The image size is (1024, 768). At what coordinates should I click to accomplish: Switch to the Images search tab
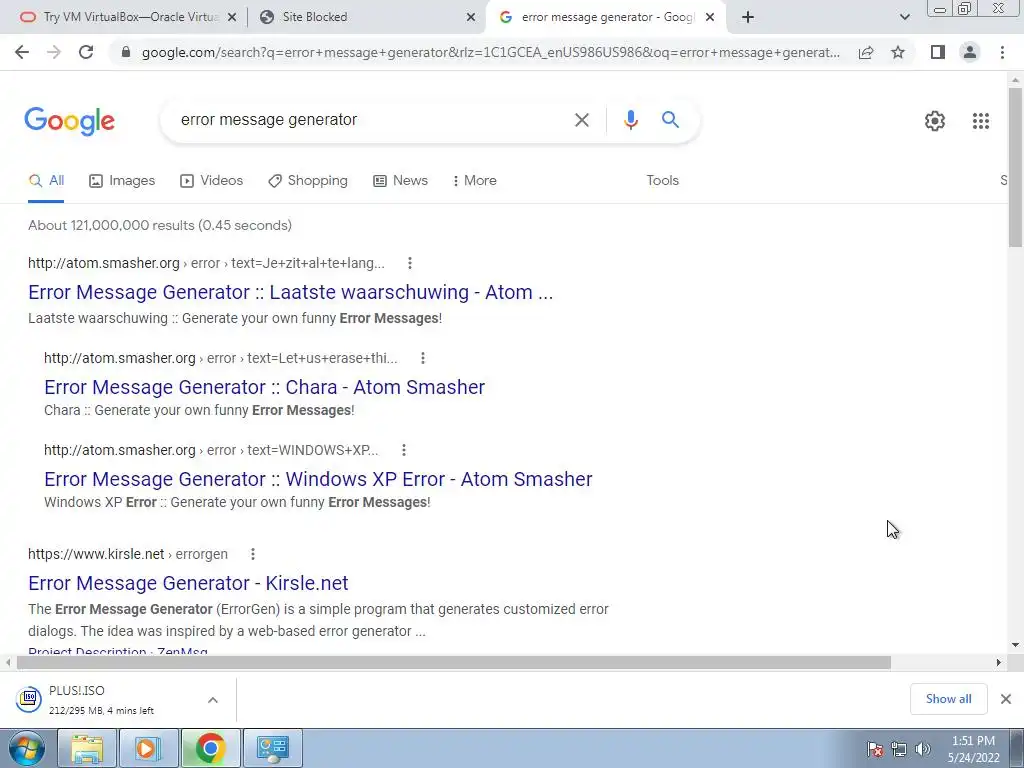122,181
